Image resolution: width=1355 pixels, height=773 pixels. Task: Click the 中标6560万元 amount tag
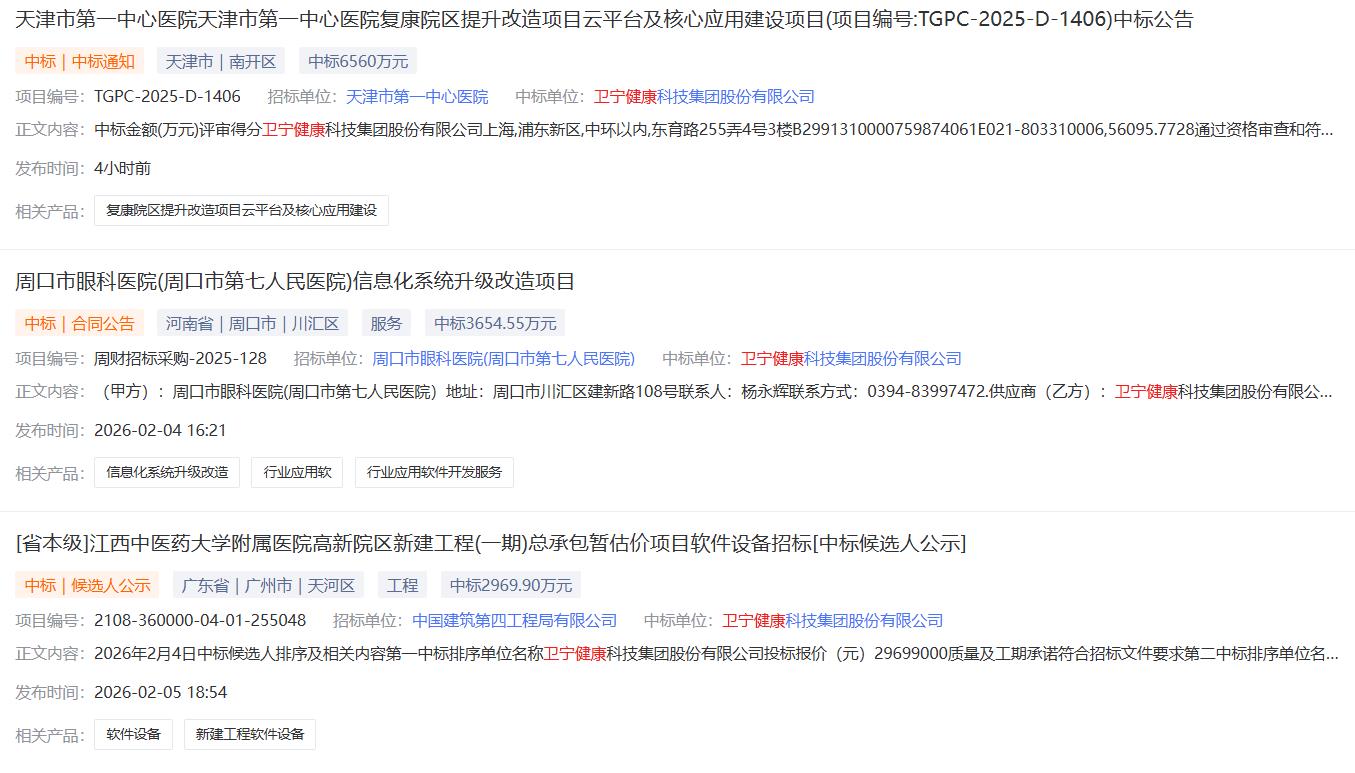(358, 61)
